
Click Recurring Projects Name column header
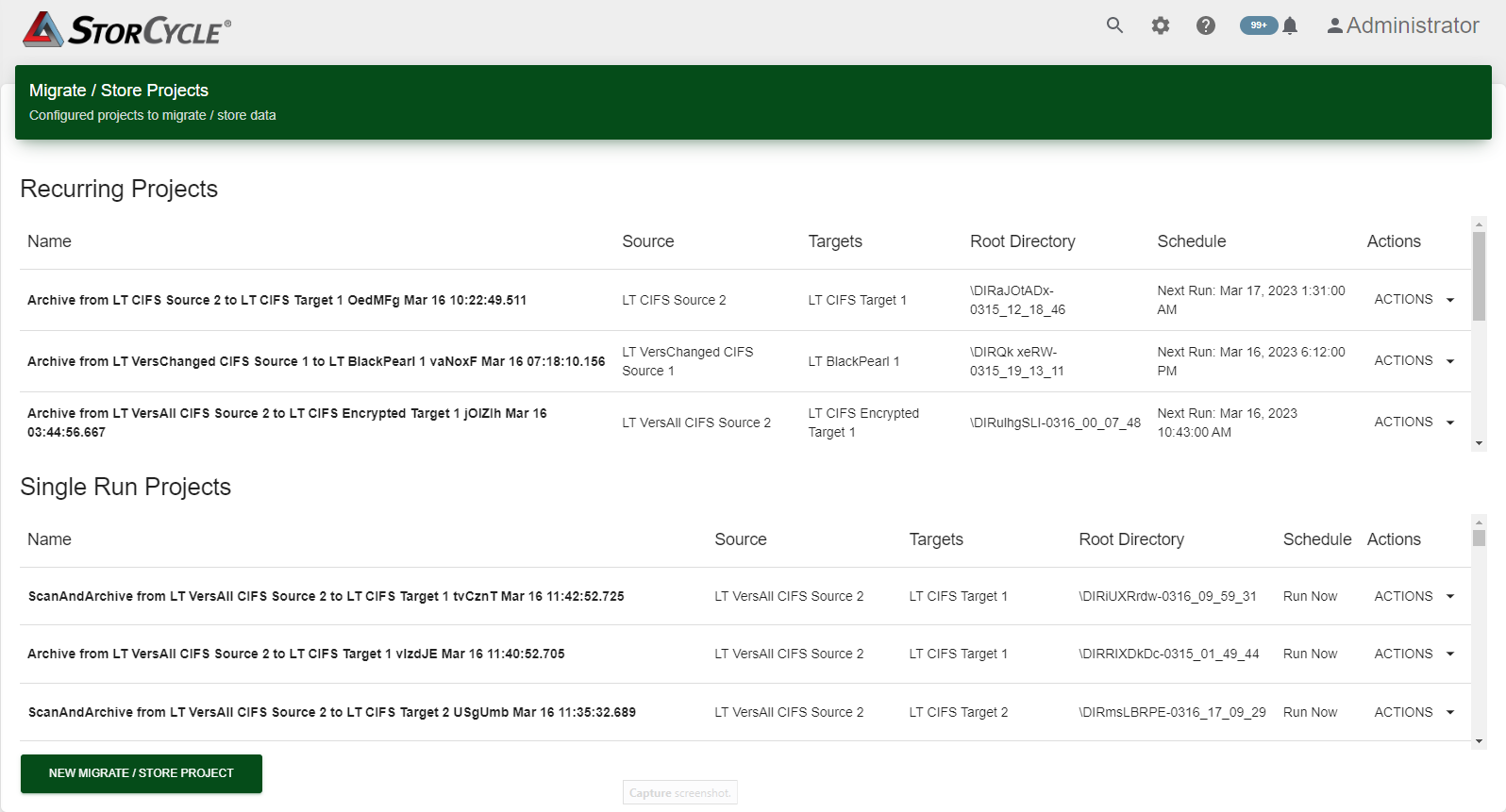[49, 241]
